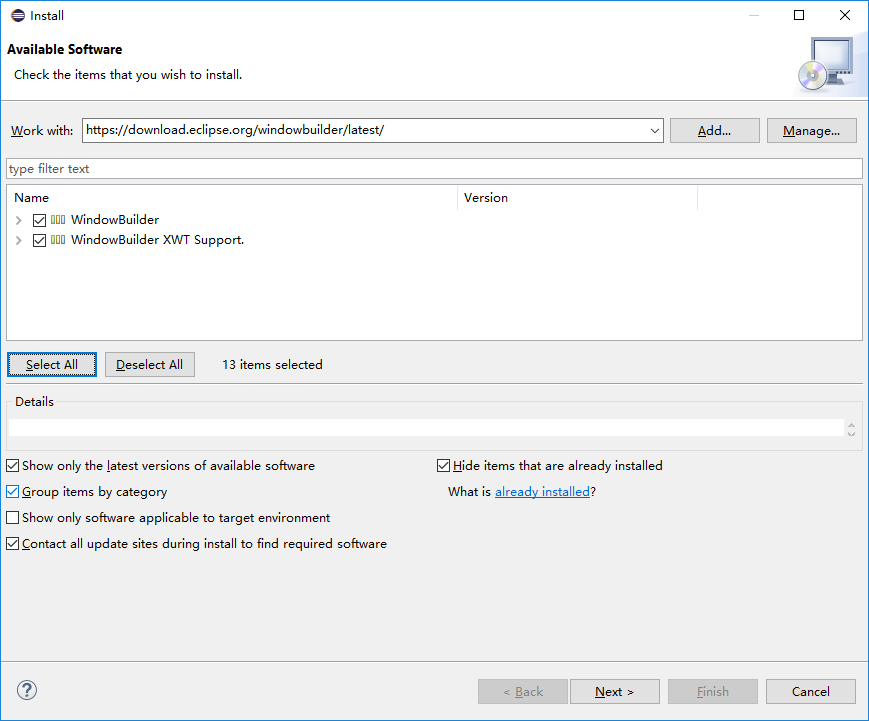The image size is (869, 721).
Task: Click the Details scroll down arrow
Action: coord(852,433)
